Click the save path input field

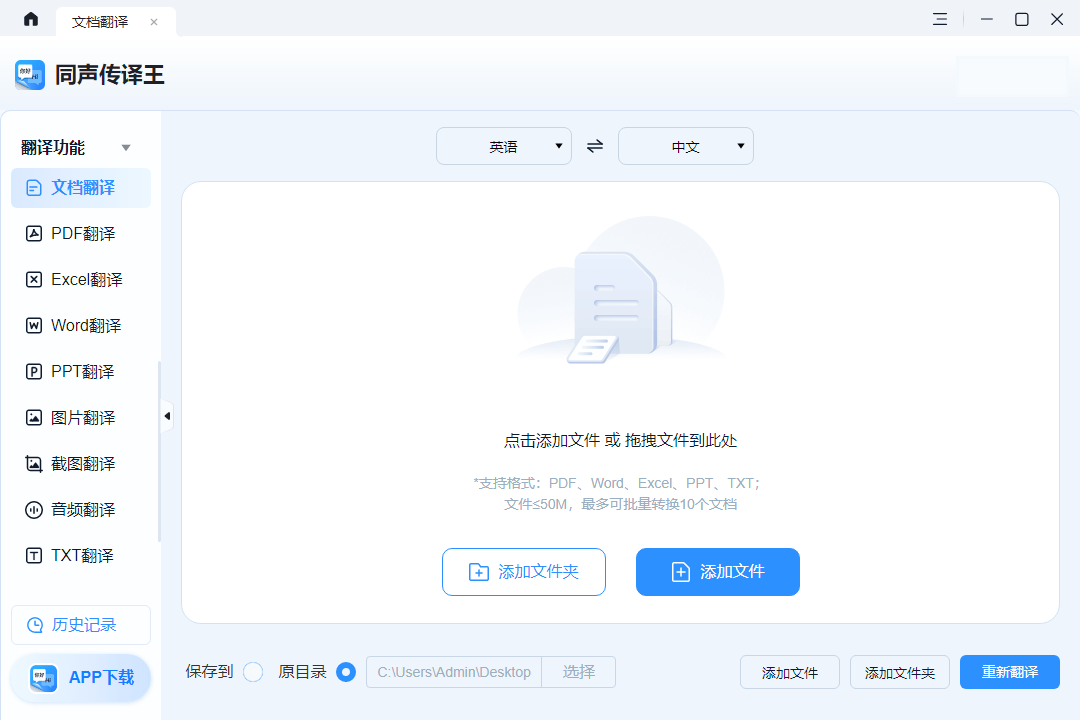pyautogui.click(x=454, y=672)
